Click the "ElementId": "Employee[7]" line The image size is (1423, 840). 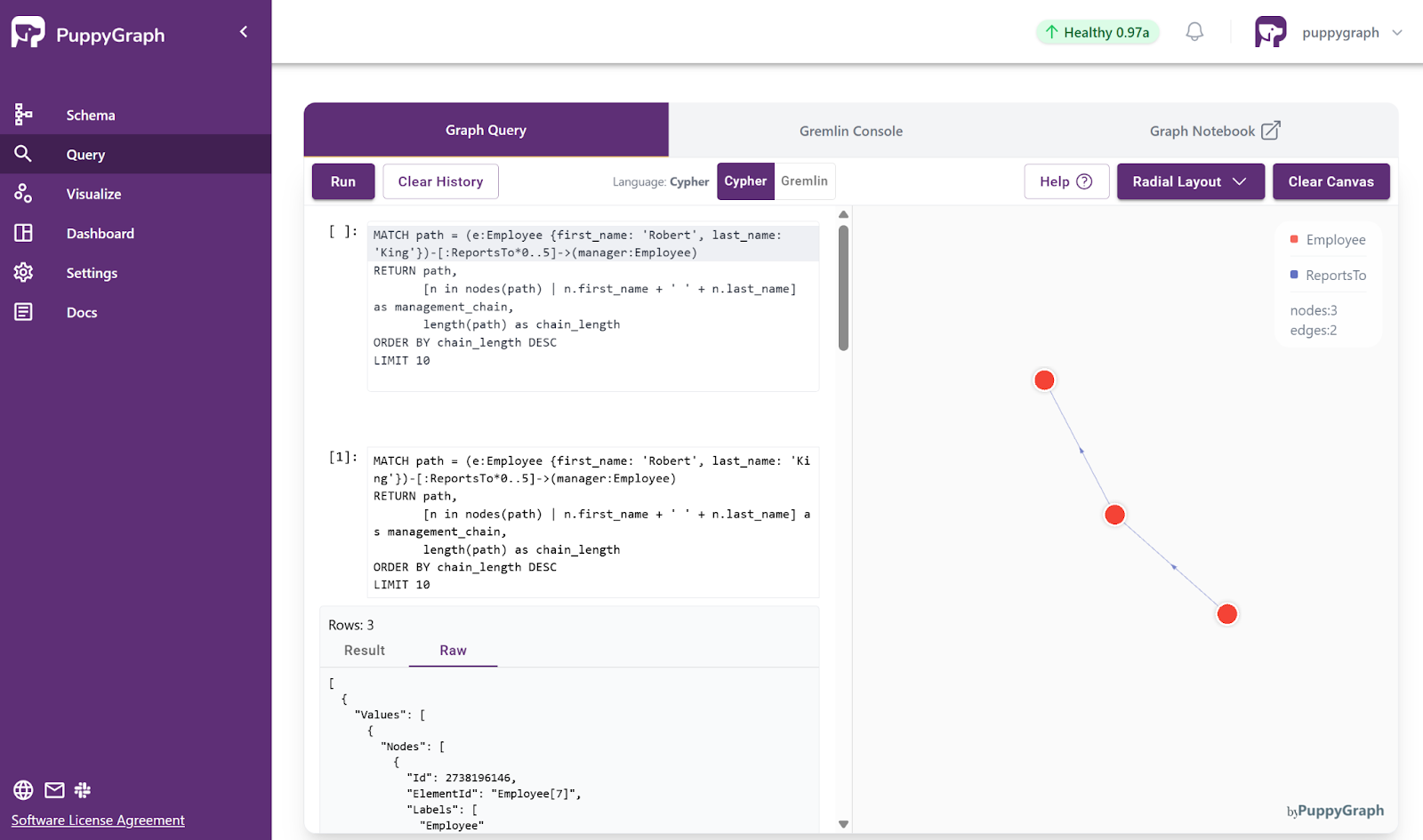(494, 794)
